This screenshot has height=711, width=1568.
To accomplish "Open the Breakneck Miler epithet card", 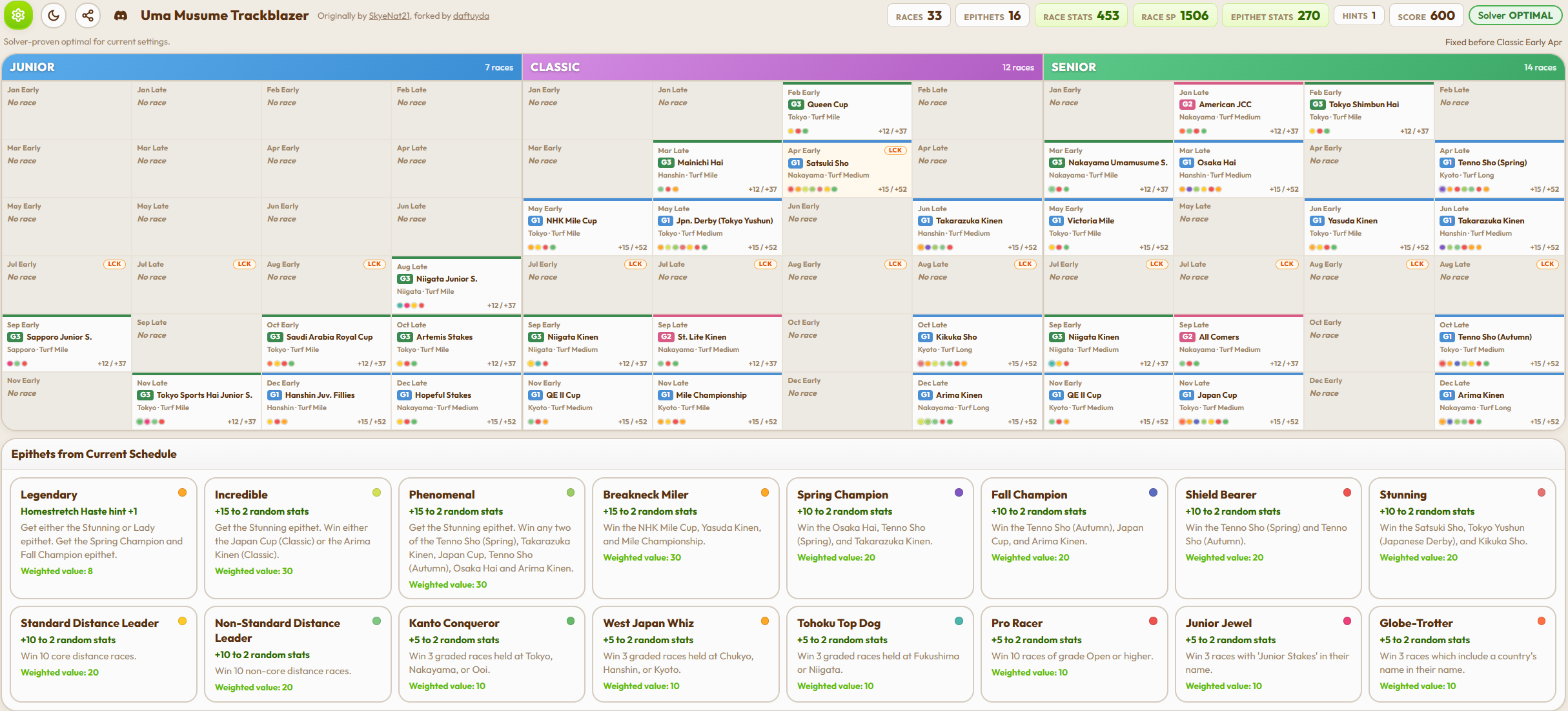I will (x=686, y=538).
